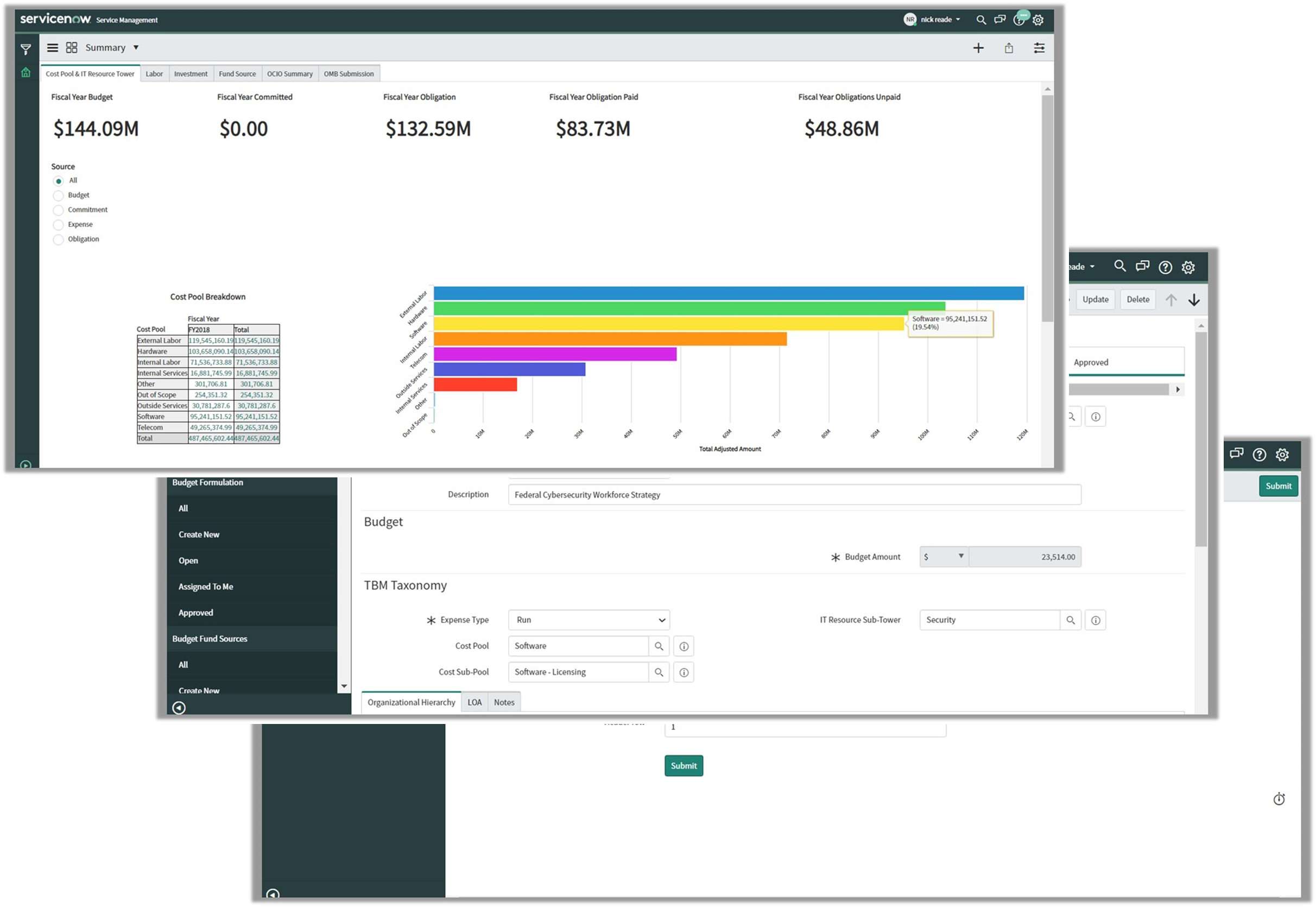Switch to the Fund Source tab
Screen dimensions: 1316x907
click(x=237, y=74)
